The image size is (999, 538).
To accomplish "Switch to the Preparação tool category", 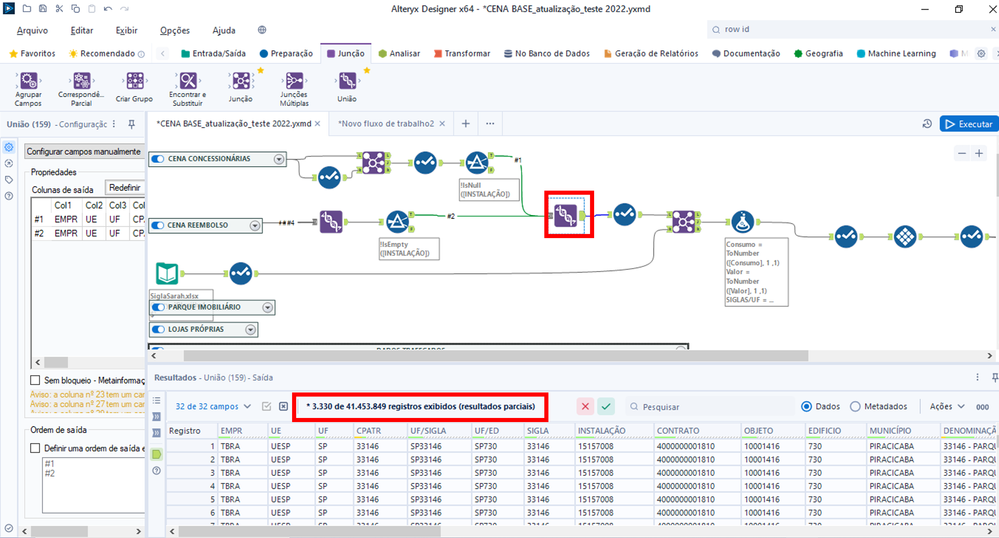I will click(286, 54).
